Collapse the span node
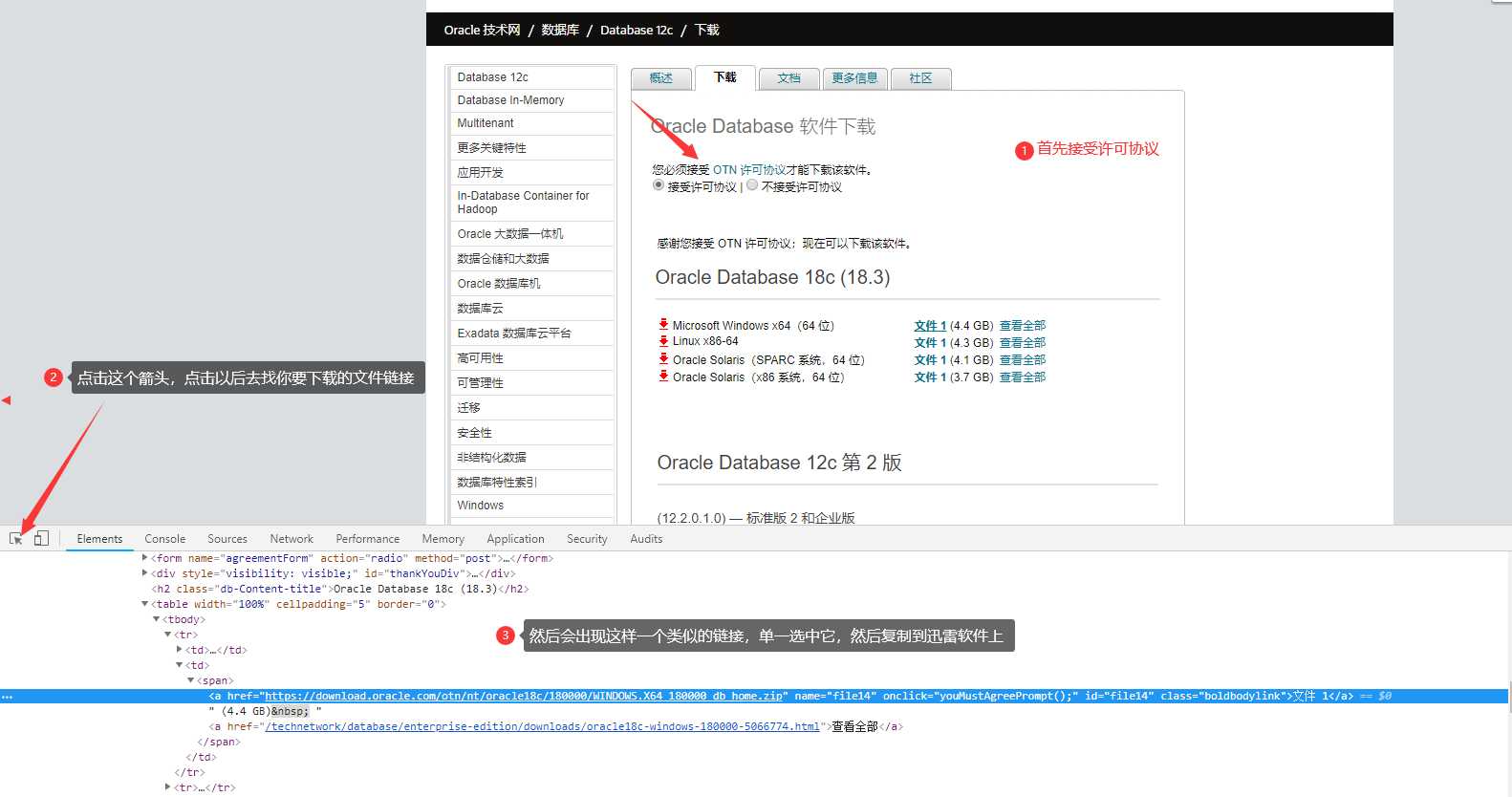1512x797 pixels. coord(191,680)
